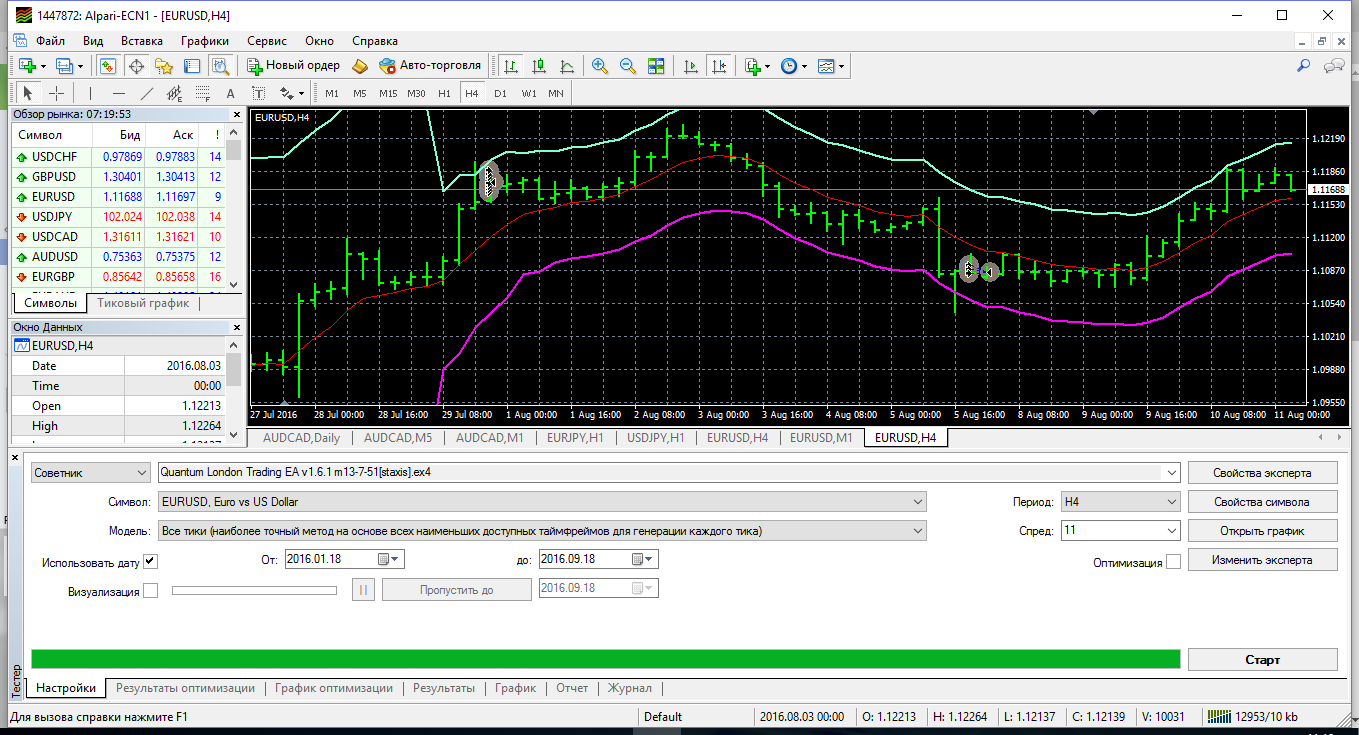1359x735 pixels.
Task: Toggle the Strategy Tester icon
Action: click(220, 66)
